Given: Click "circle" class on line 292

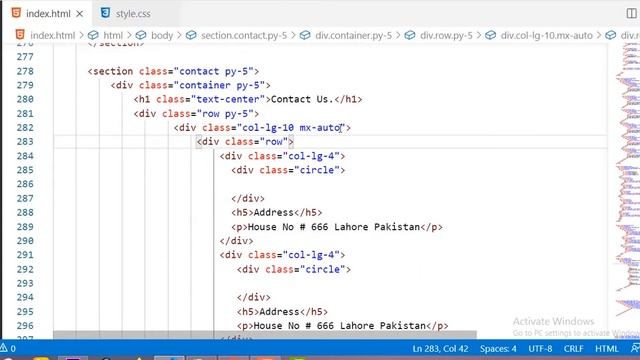Looking at the screenshot, I should click(322, 270).
